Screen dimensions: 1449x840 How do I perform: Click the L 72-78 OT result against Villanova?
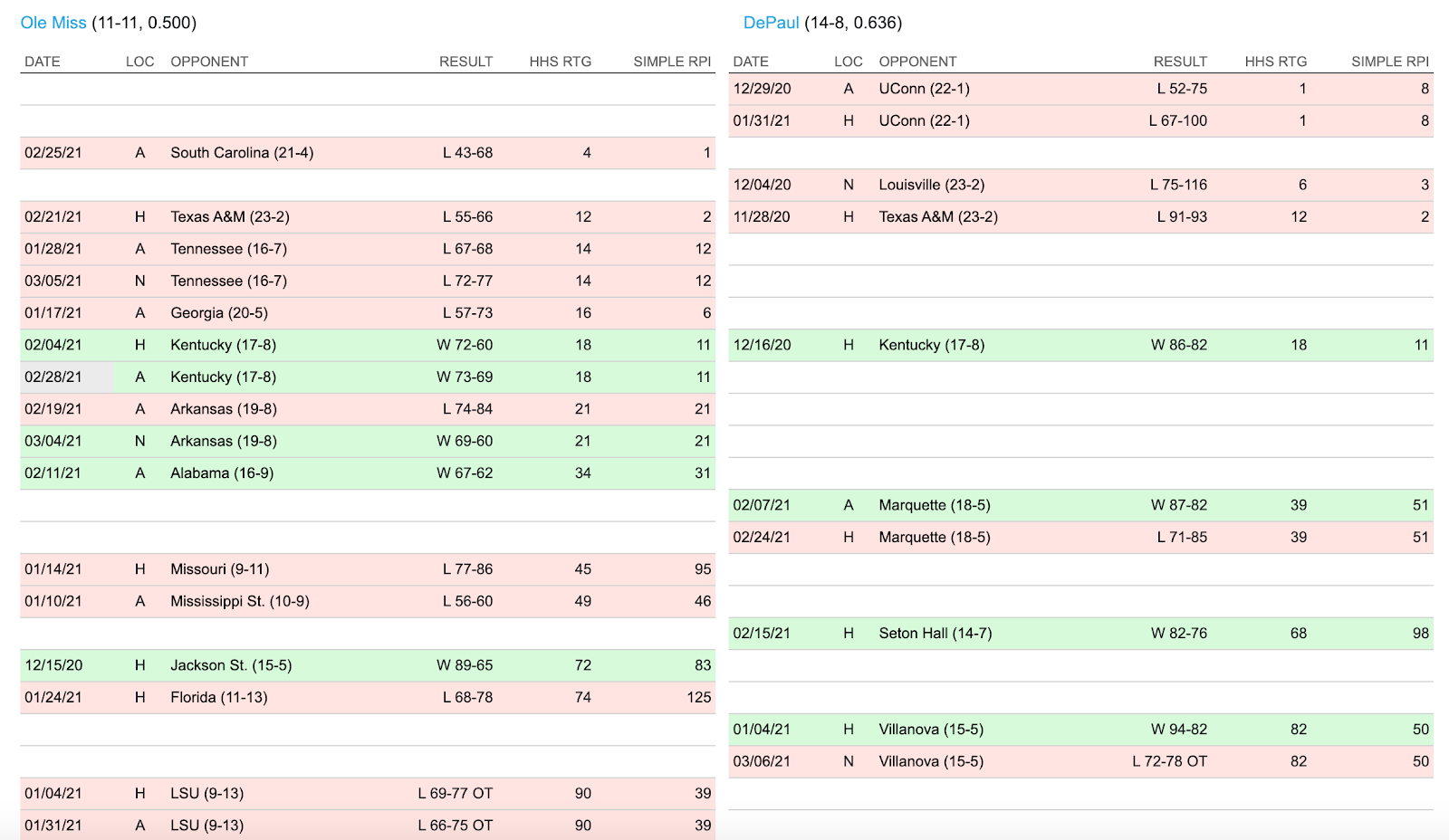[x=1170, y=762]
